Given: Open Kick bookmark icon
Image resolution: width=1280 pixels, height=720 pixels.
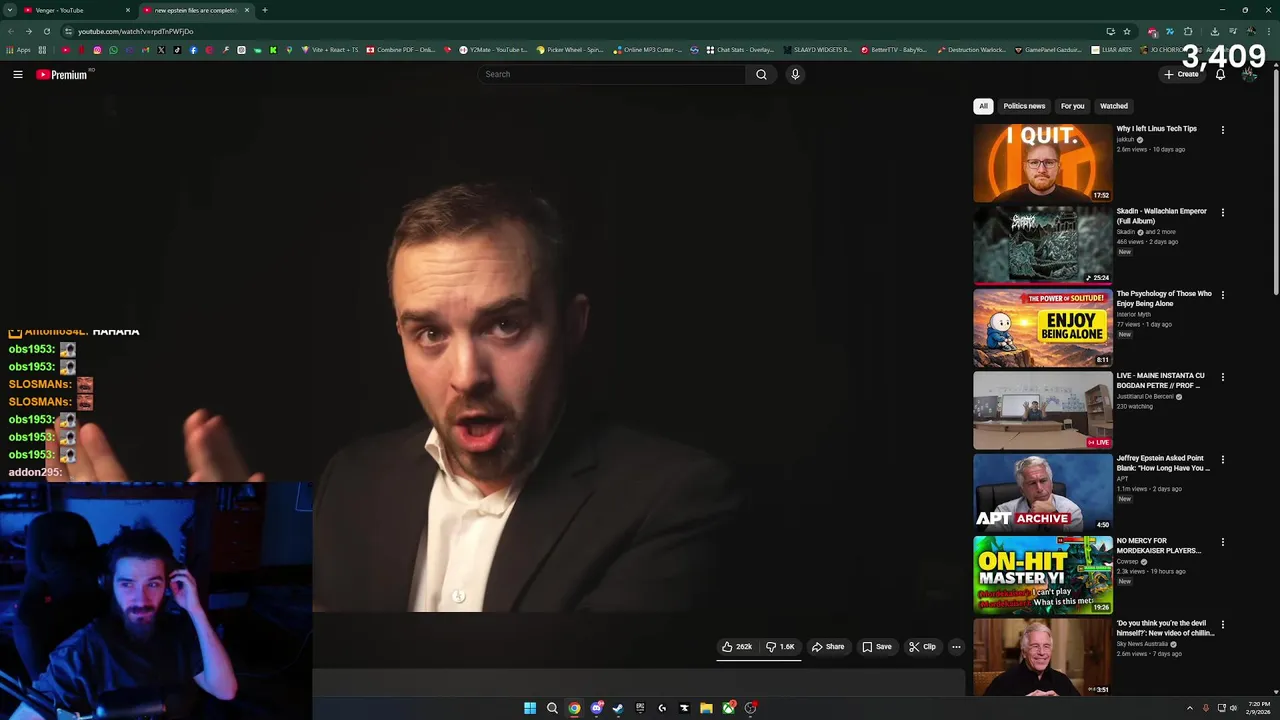Looking at the screenshot, I should tap(273, 50).
